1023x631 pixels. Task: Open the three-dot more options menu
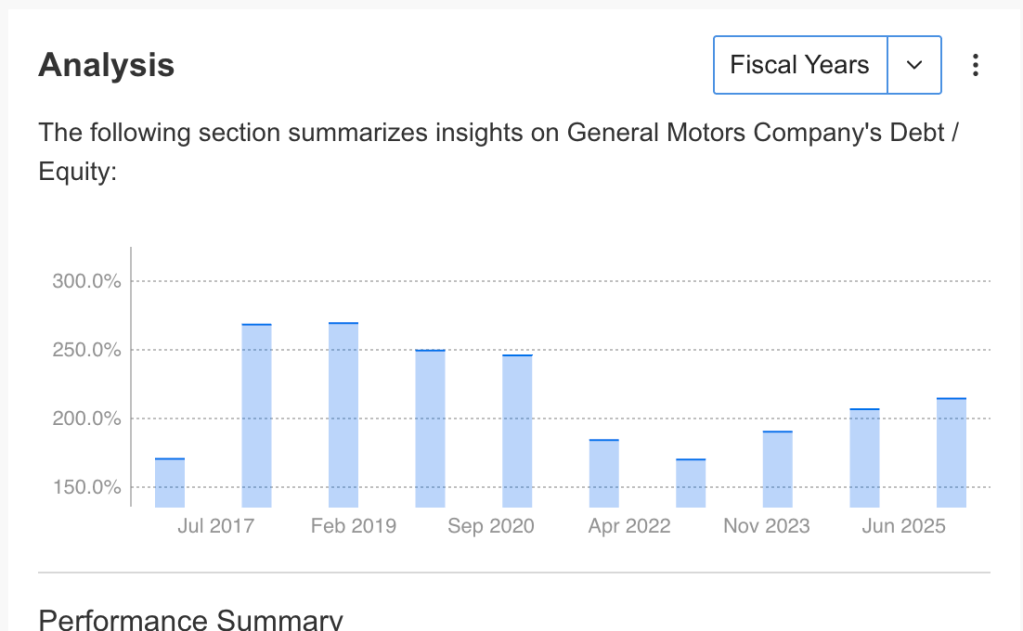tap(975, 65)
